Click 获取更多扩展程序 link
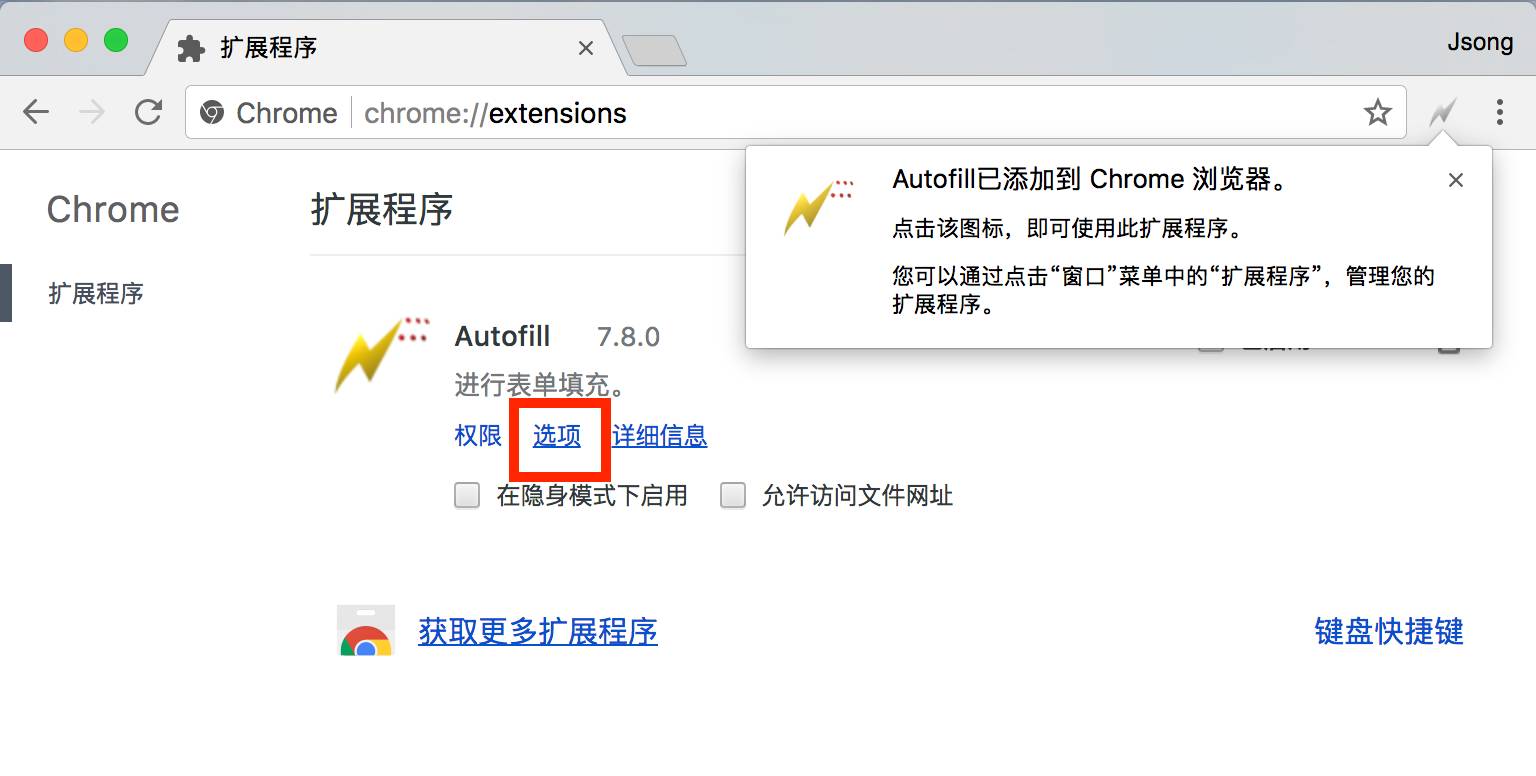1536x776 pixels. pos(538,631)
